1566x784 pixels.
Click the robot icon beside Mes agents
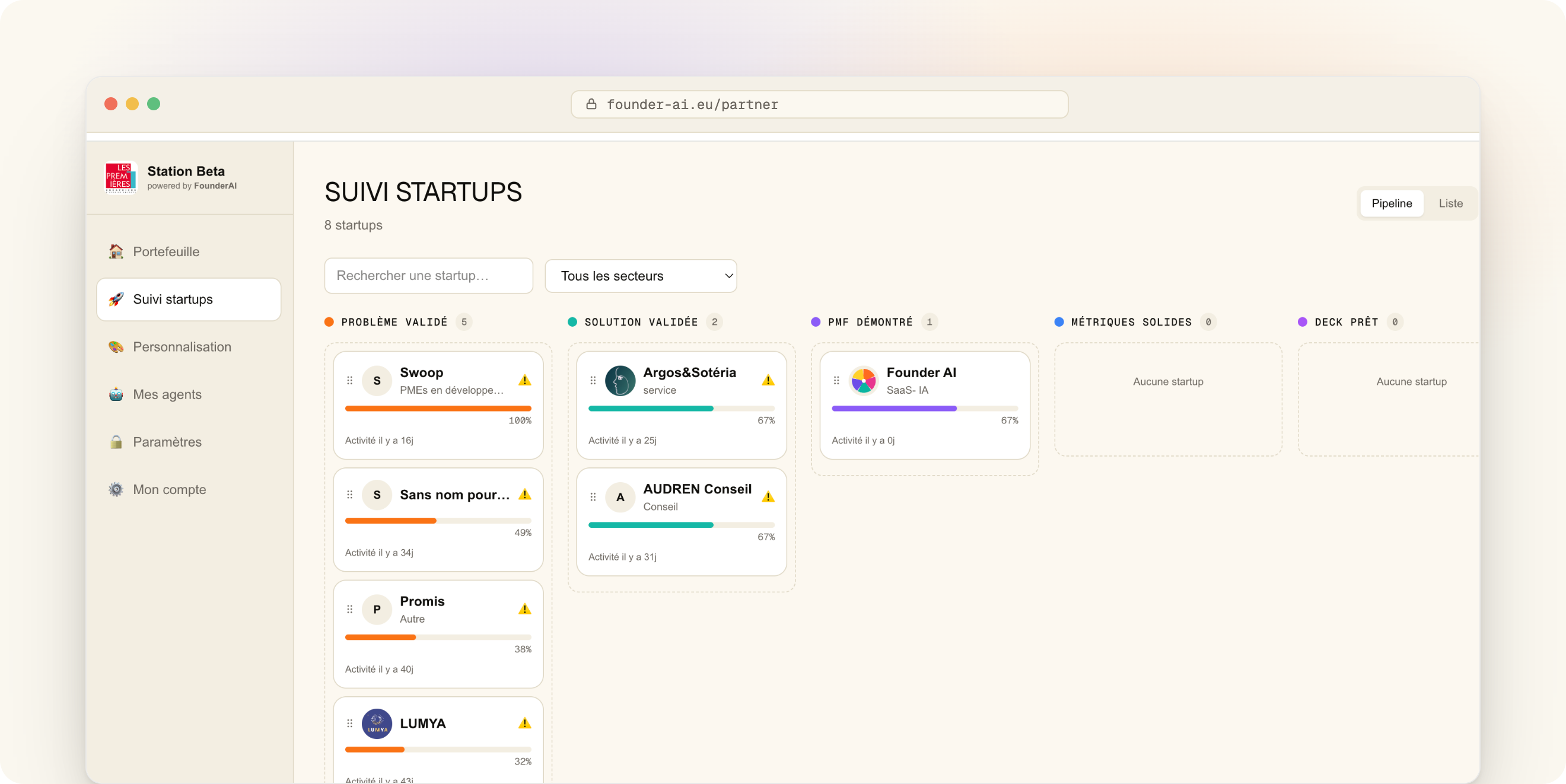tap(116, 394)
